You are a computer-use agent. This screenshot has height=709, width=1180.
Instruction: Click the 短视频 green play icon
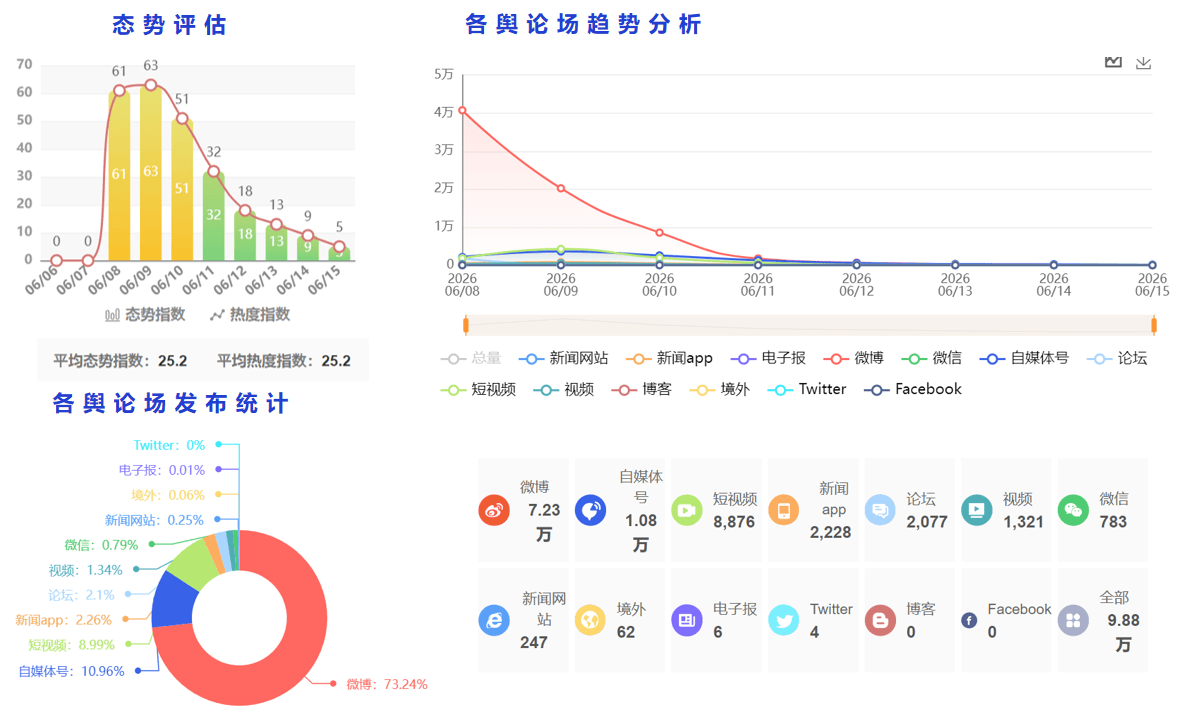coord(686,510)
